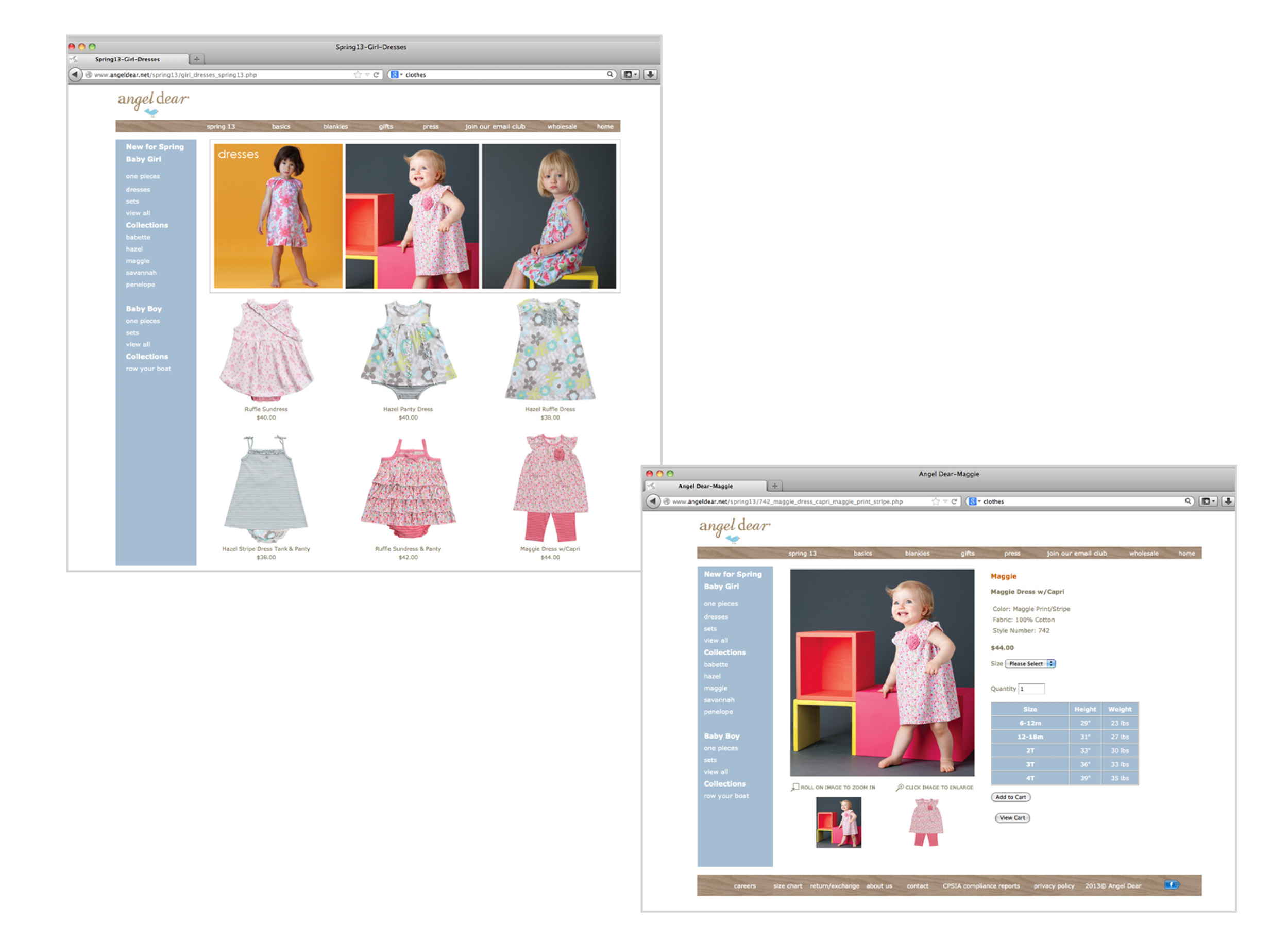The image size is (1288, 937).
Task: Open new tab in Angel Dear-Maggie window
Action: tap(775, 486)
